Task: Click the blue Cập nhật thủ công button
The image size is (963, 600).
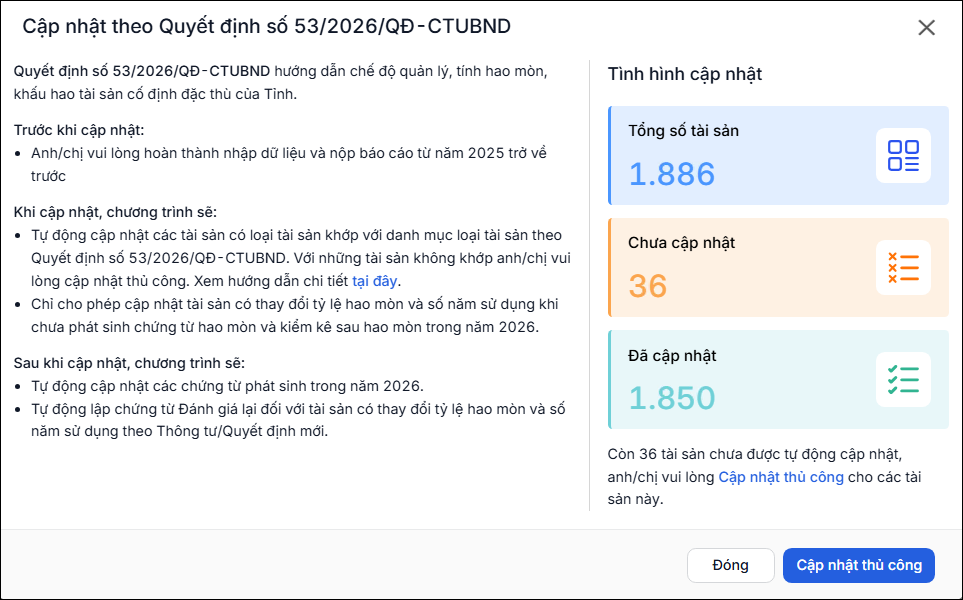Action: coord(859,565)
